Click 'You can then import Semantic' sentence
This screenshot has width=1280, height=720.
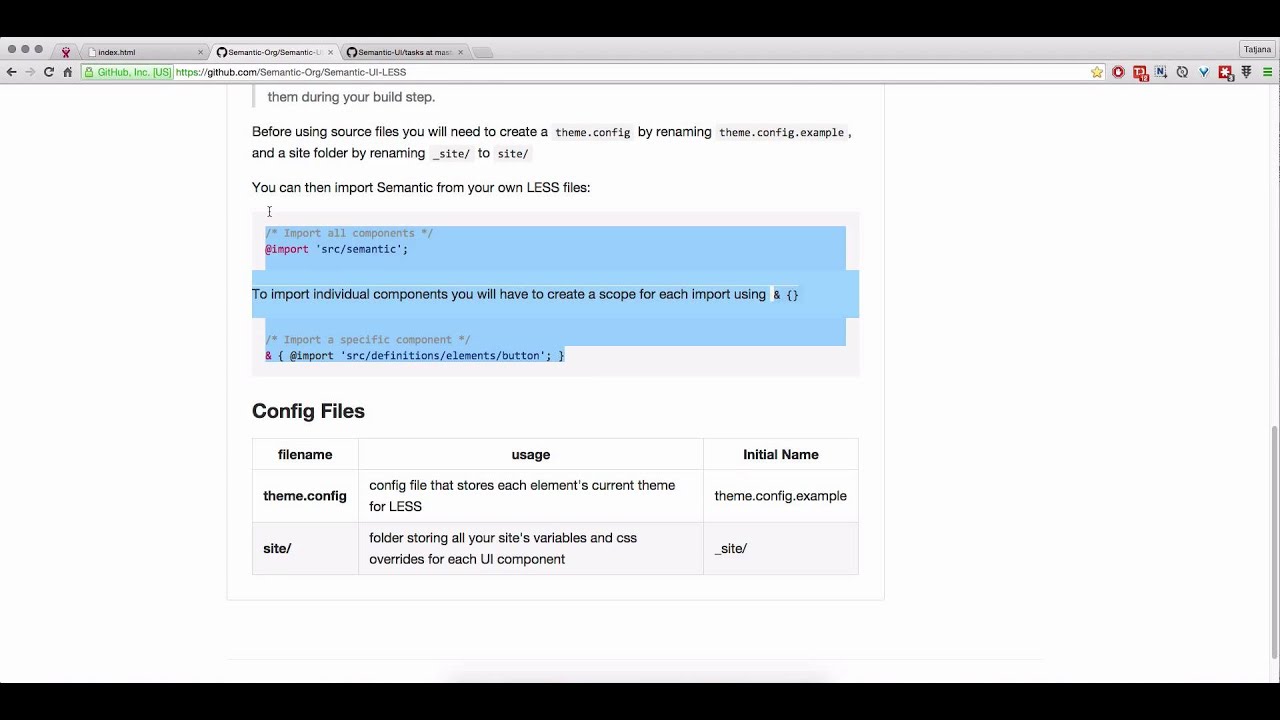[421, 187]
